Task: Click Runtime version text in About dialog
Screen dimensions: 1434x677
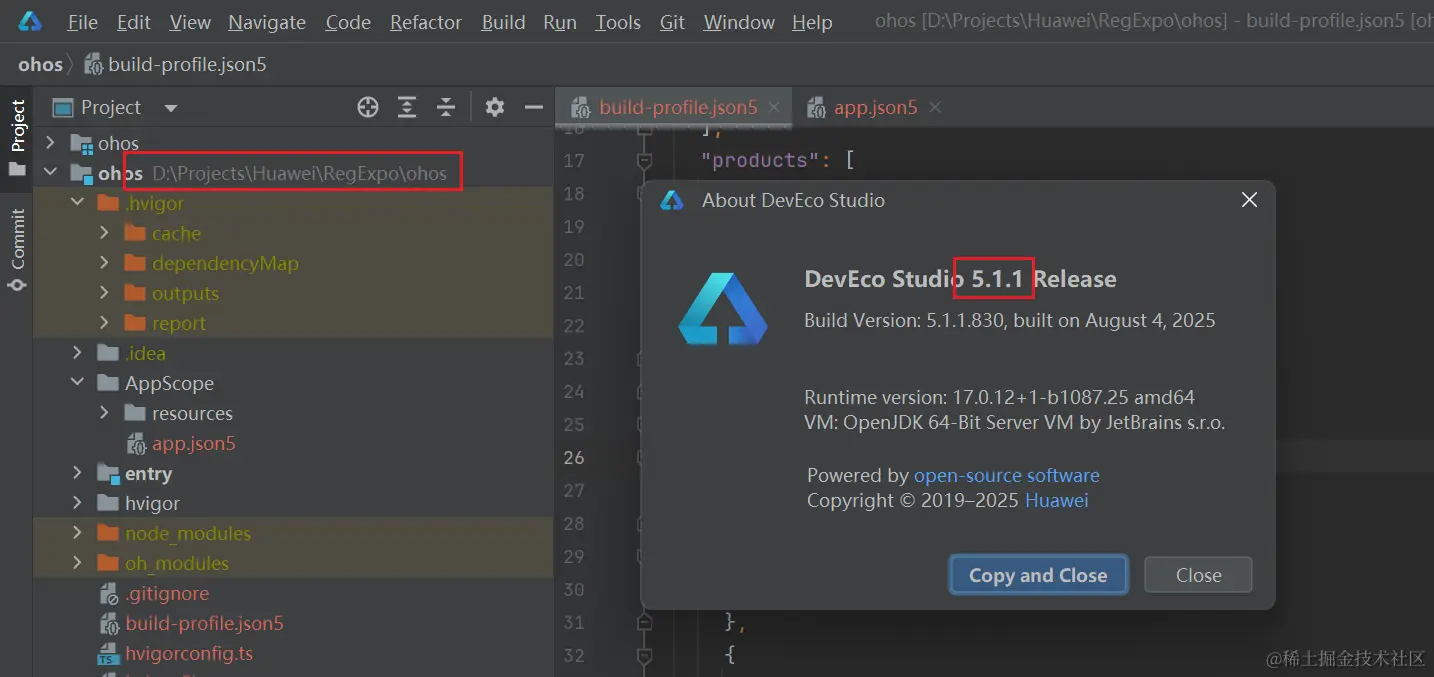Action: 999,397
